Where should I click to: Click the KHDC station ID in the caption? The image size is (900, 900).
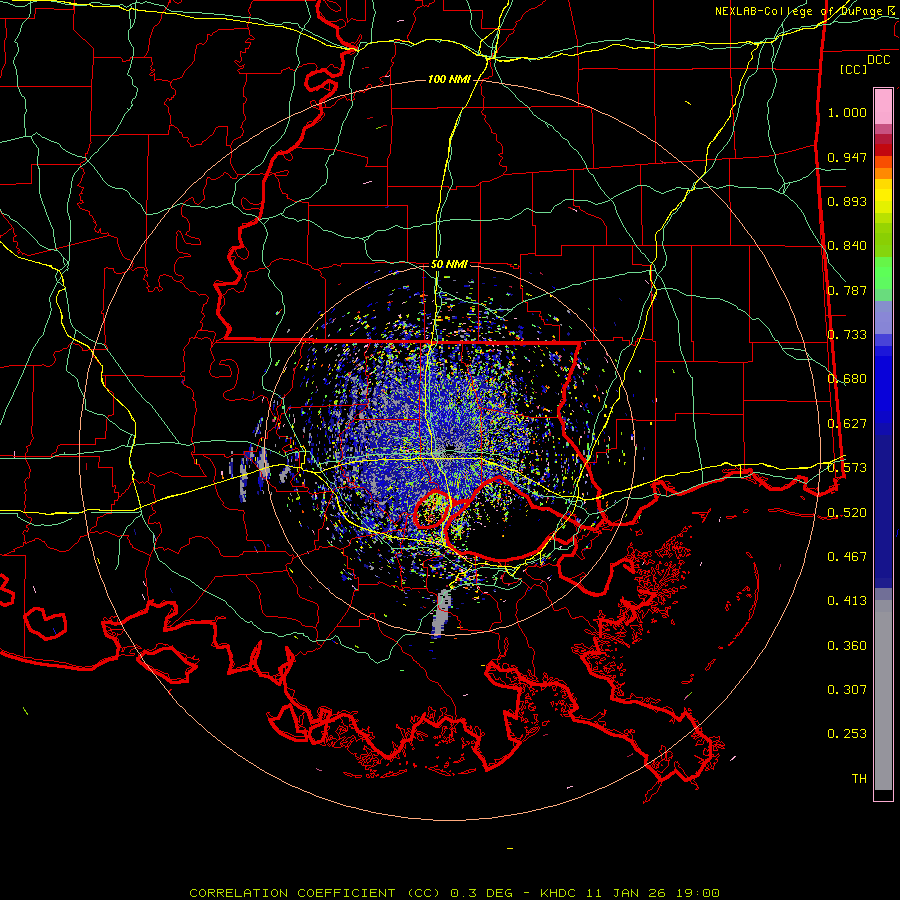[x=560, y=893]
